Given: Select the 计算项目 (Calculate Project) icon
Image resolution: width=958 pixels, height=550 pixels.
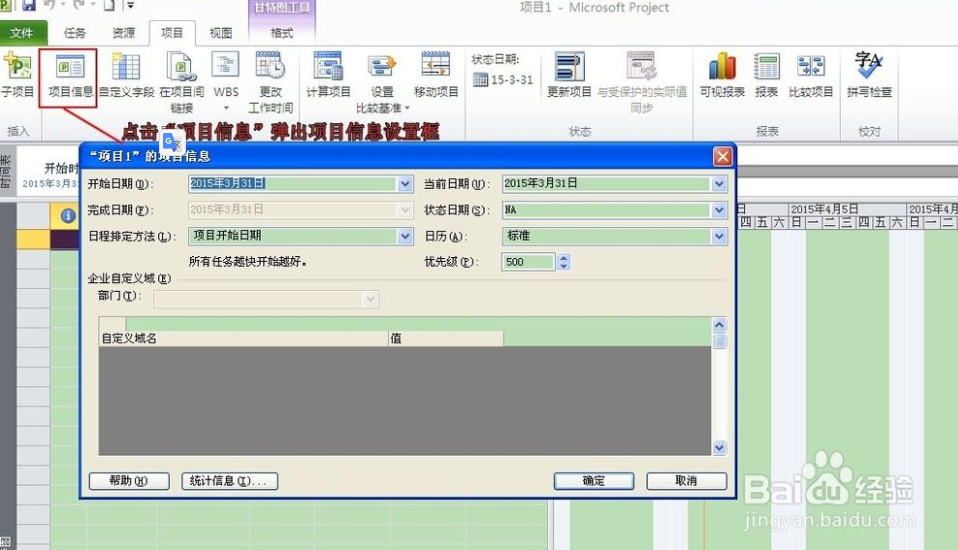Looking at the screenshot, I should (x=328, y=75).
